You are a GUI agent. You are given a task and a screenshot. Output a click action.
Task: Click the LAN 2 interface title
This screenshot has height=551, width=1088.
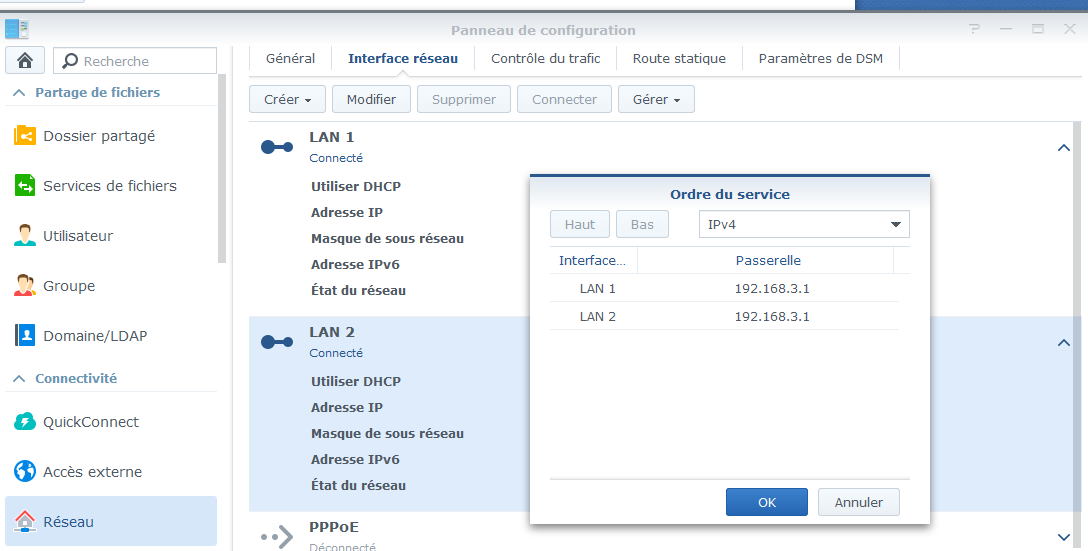coord(332,332)
